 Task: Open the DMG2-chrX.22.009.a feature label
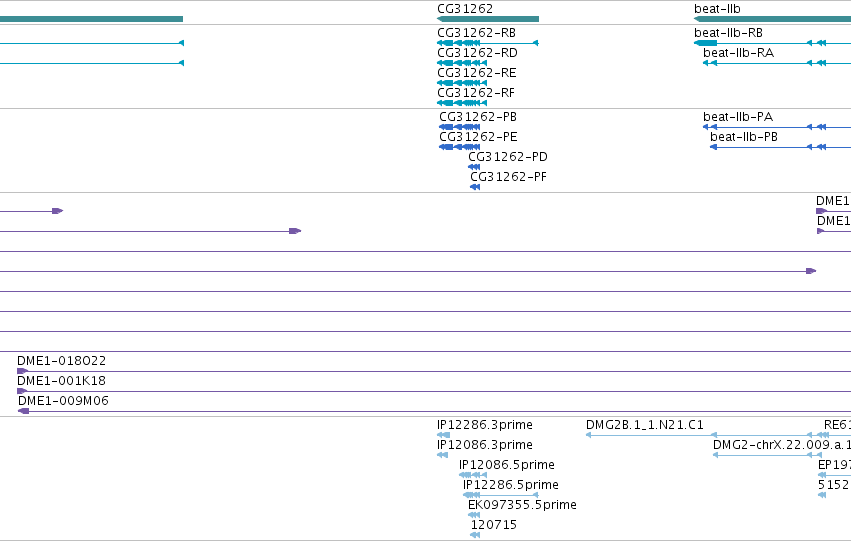coord(782,445)
